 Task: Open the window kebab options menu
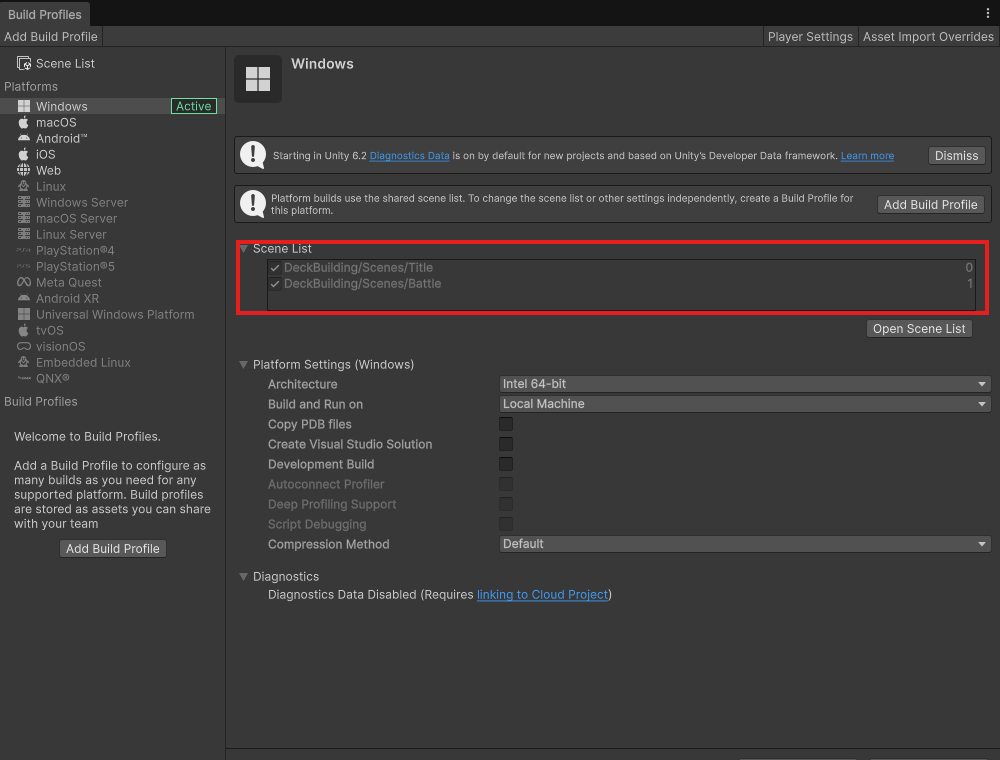pos(988,13)
